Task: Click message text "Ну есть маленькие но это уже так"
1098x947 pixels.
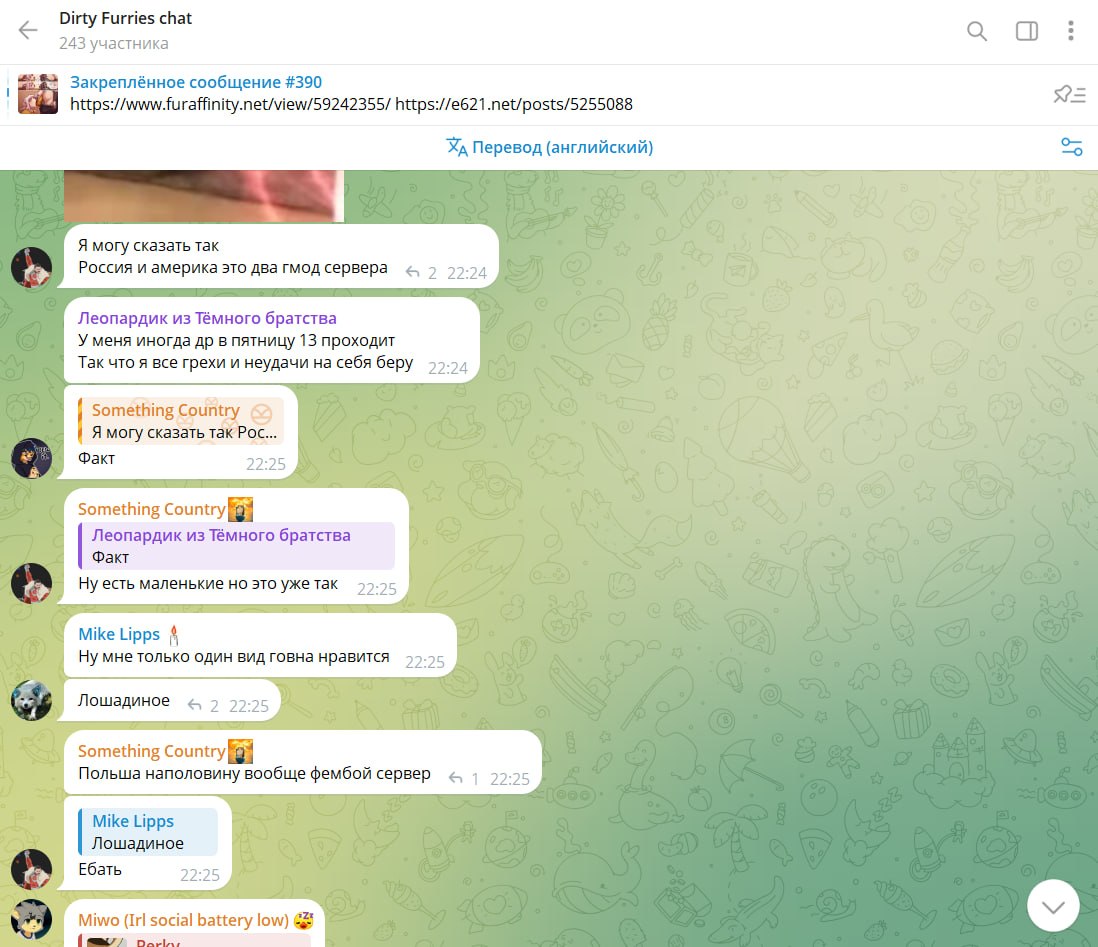Action: click(208, 583)
